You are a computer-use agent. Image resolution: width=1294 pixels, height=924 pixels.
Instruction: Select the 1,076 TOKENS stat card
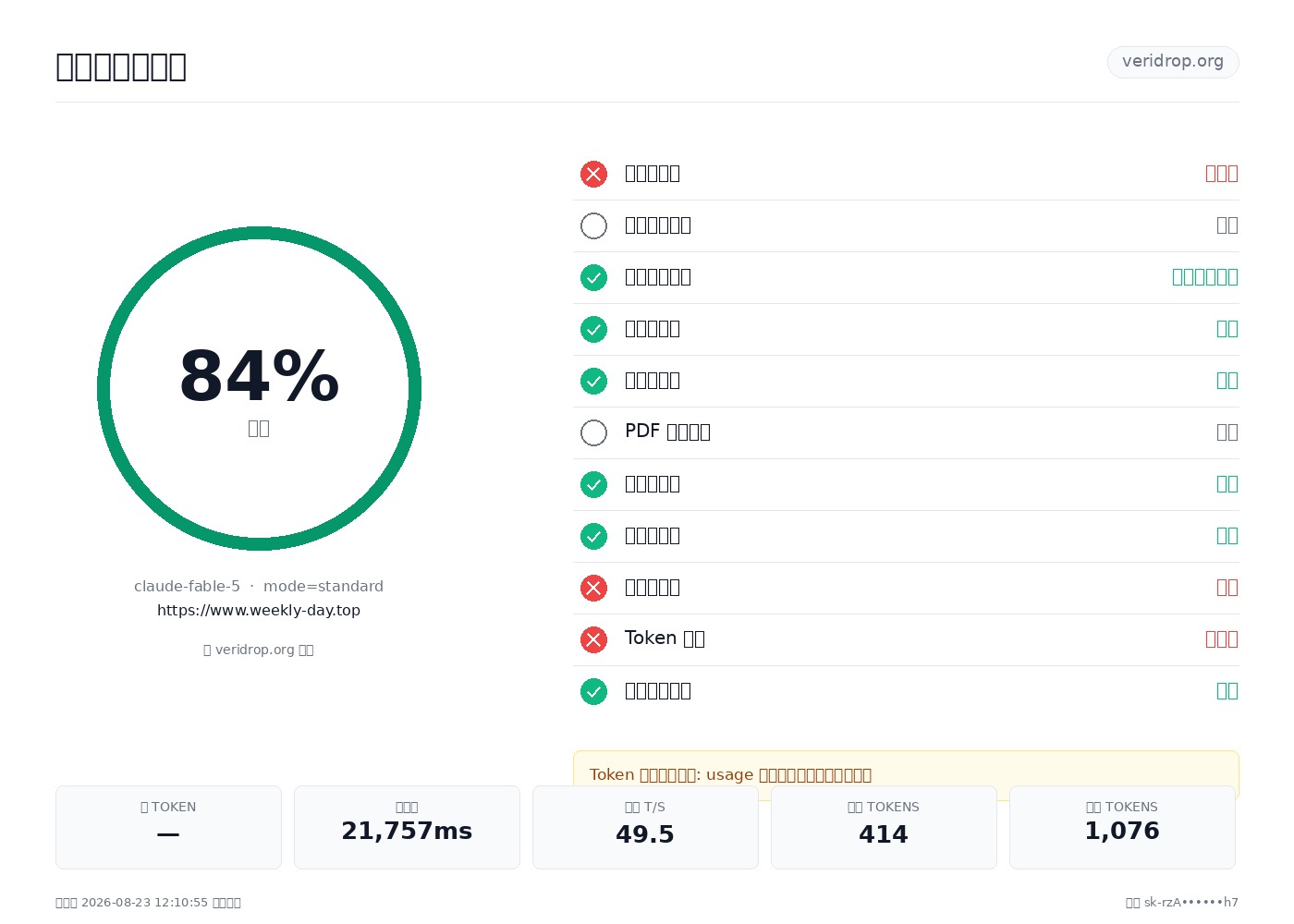point(1122,827)
